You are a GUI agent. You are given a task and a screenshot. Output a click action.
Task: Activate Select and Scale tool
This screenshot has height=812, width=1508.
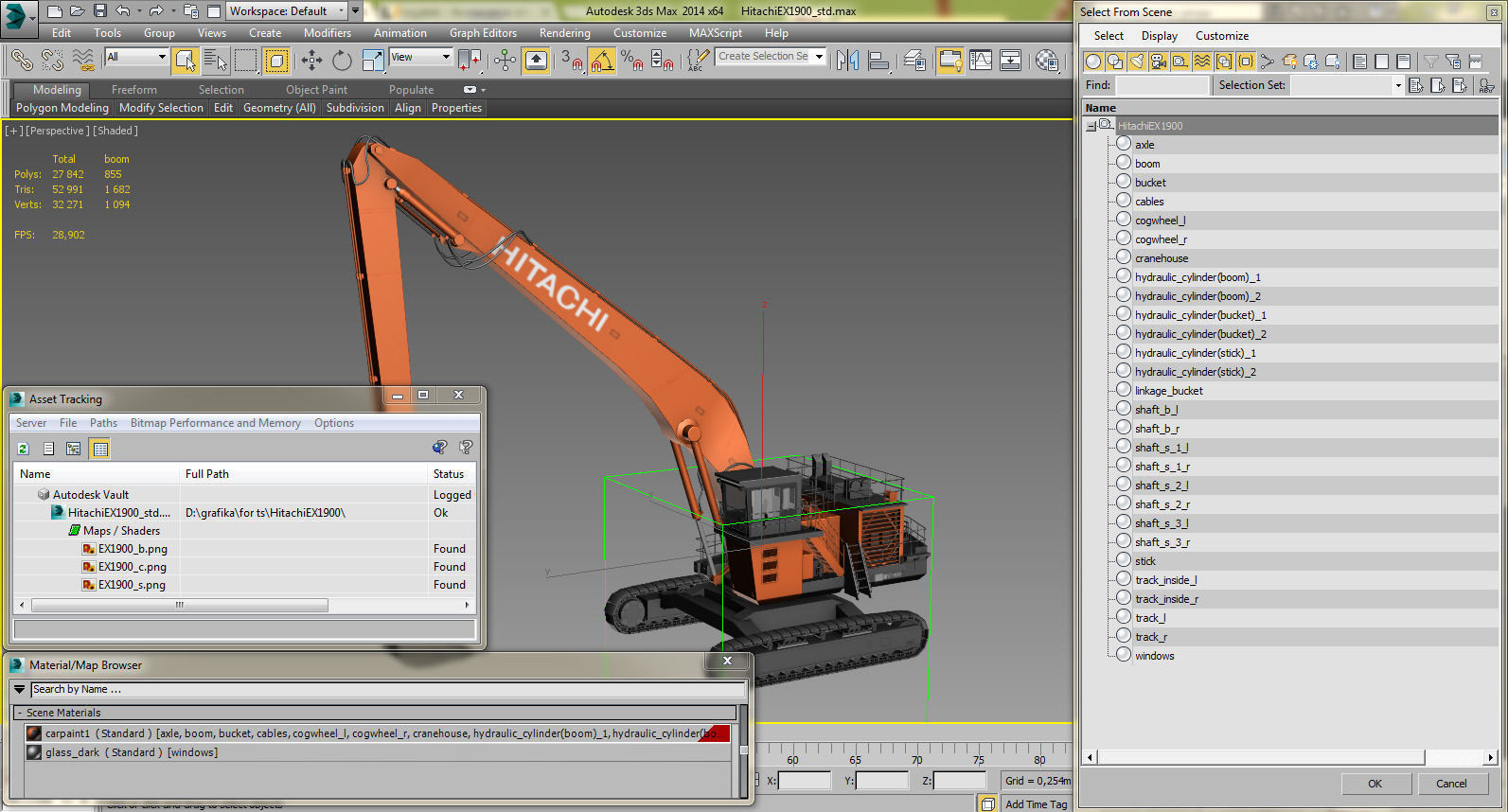point(373,61)
